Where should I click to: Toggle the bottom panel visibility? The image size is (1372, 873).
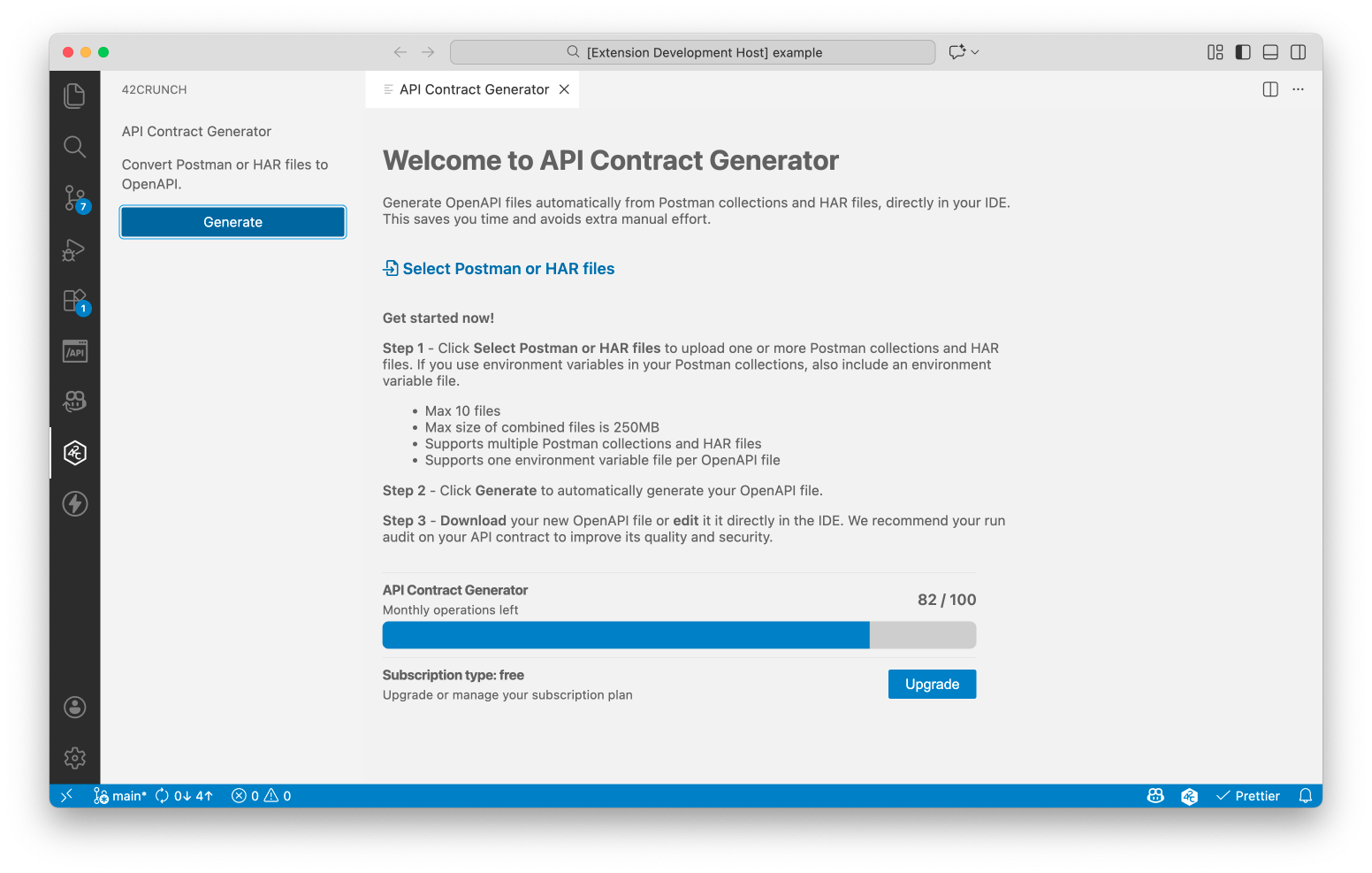tap(1270, 52)
